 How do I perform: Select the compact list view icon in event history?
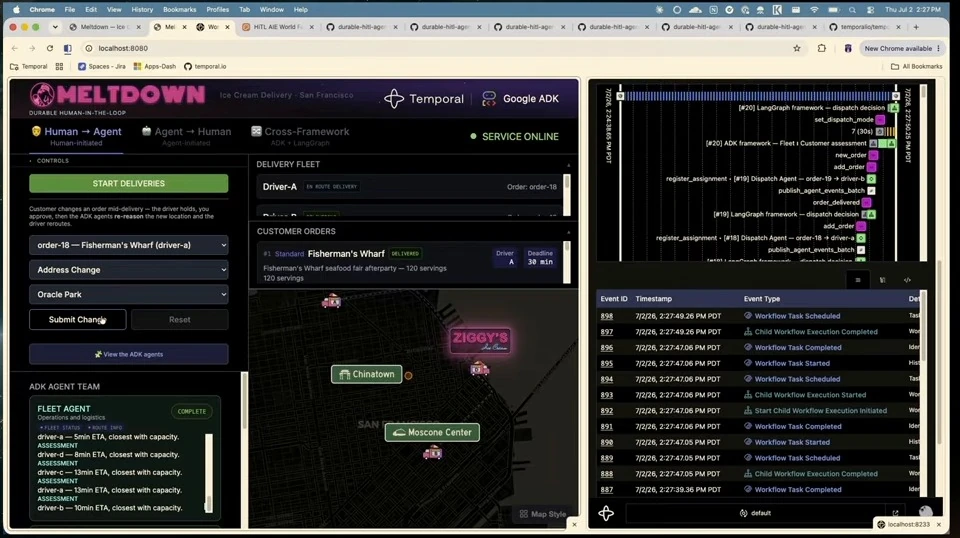[858, 280]
